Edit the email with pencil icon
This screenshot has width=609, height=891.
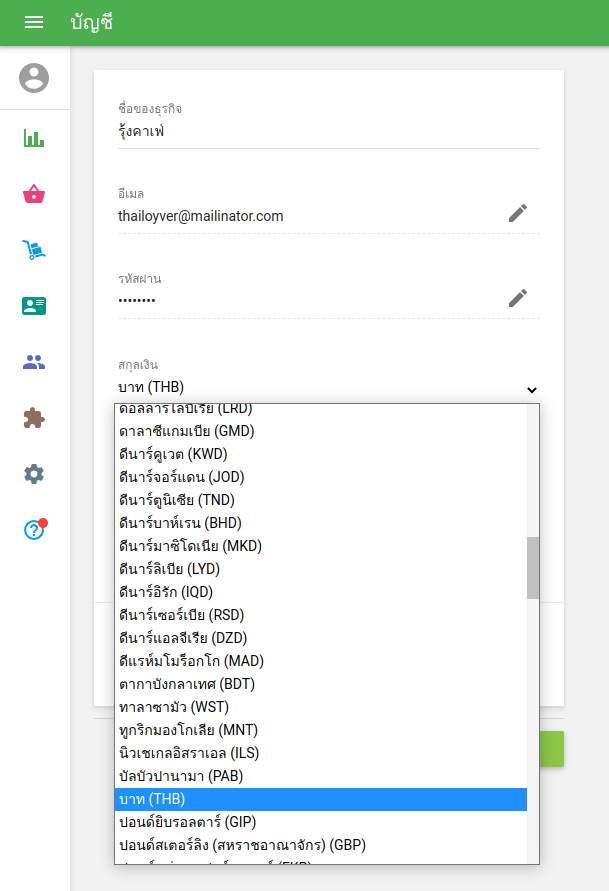click(517, 213)
